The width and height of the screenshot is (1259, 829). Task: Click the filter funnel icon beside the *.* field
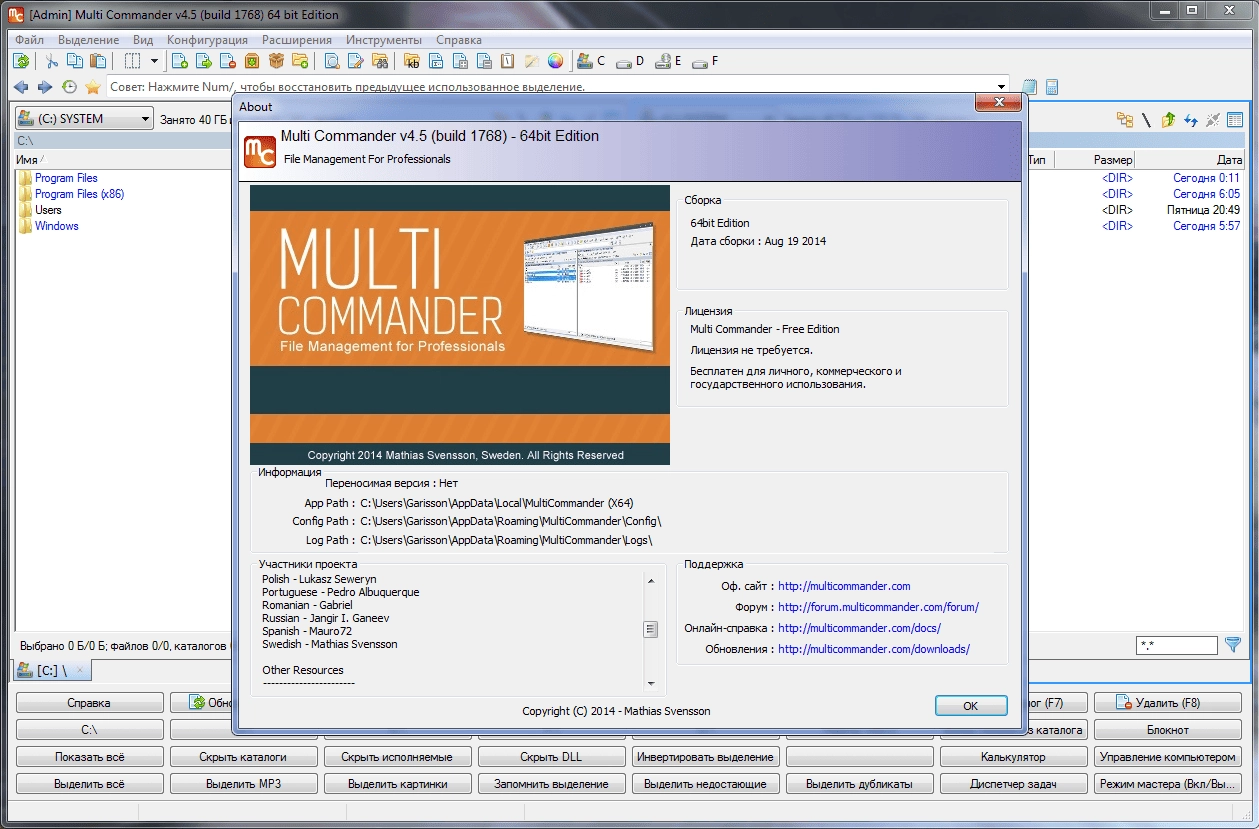tap(1233, 645)
